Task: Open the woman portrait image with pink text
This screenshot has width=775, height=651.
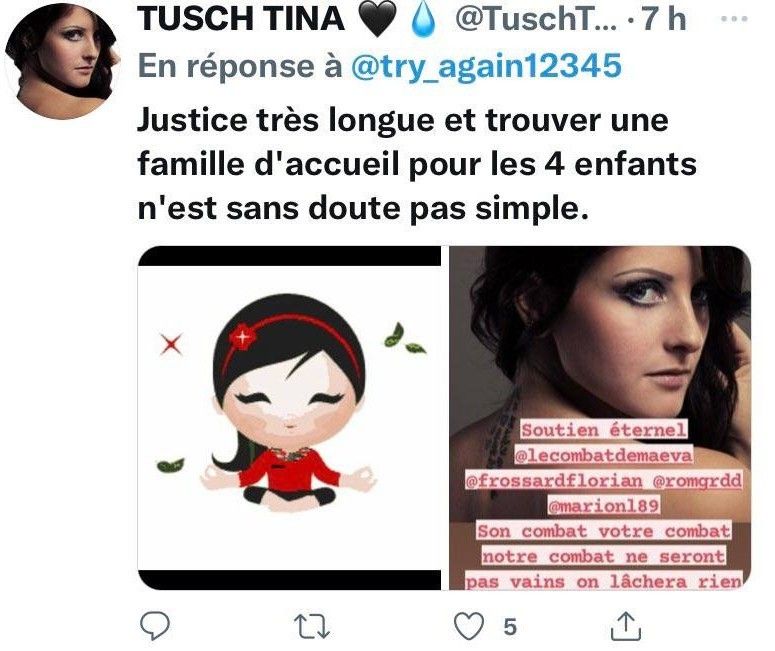Action: 600,418
